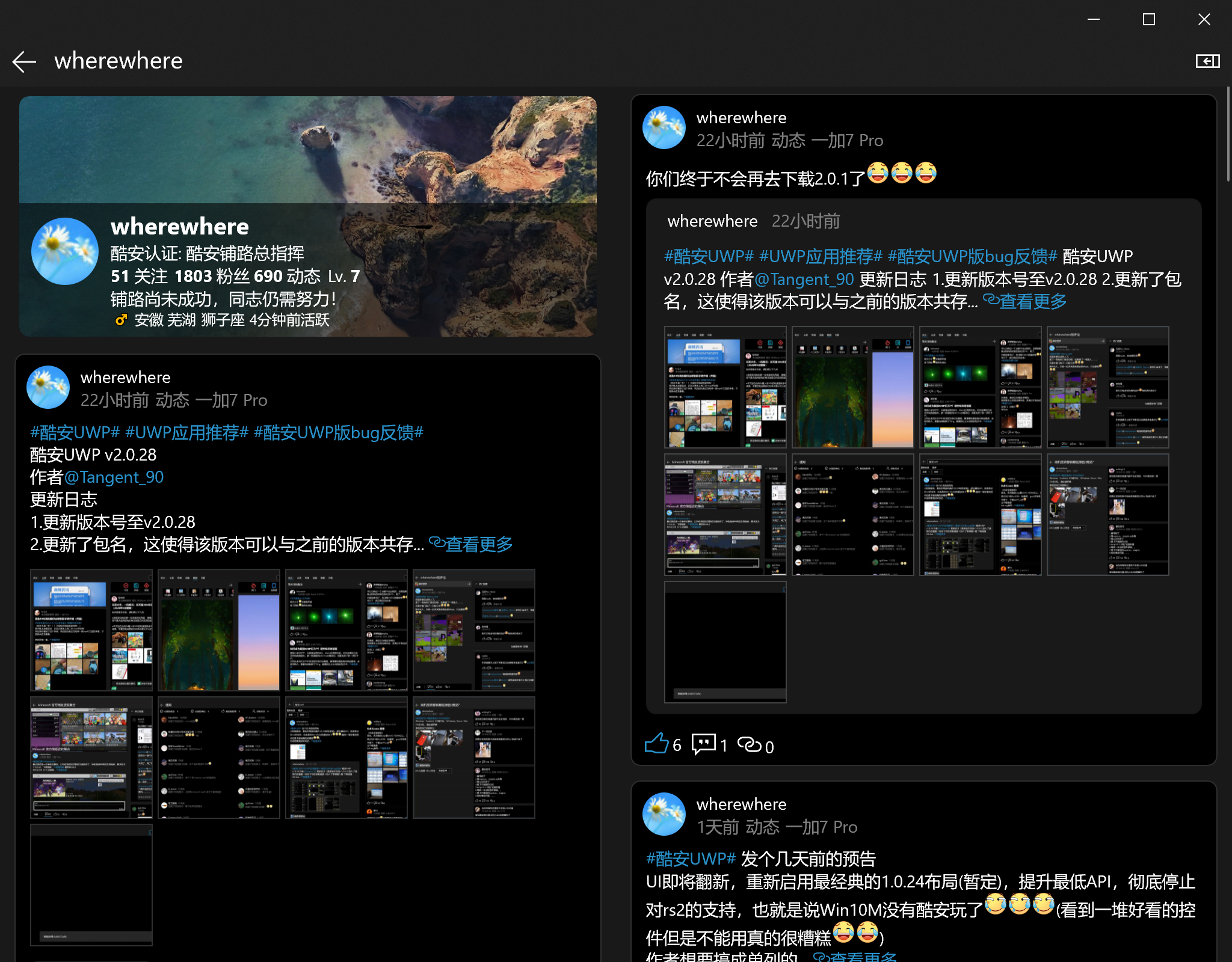Screen dimensions: 1232x962
Task: Open comments via speech bubble icon
Action: coord(703,744)
